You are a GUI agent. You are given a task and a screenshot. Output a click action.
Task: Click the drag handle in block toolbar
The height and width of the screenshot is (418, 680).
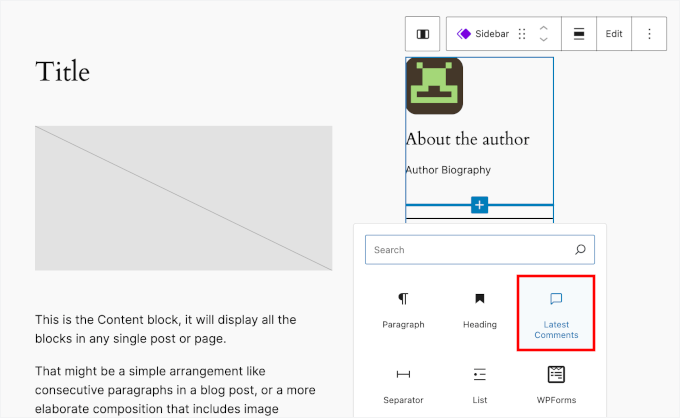(x=521, y=34)
